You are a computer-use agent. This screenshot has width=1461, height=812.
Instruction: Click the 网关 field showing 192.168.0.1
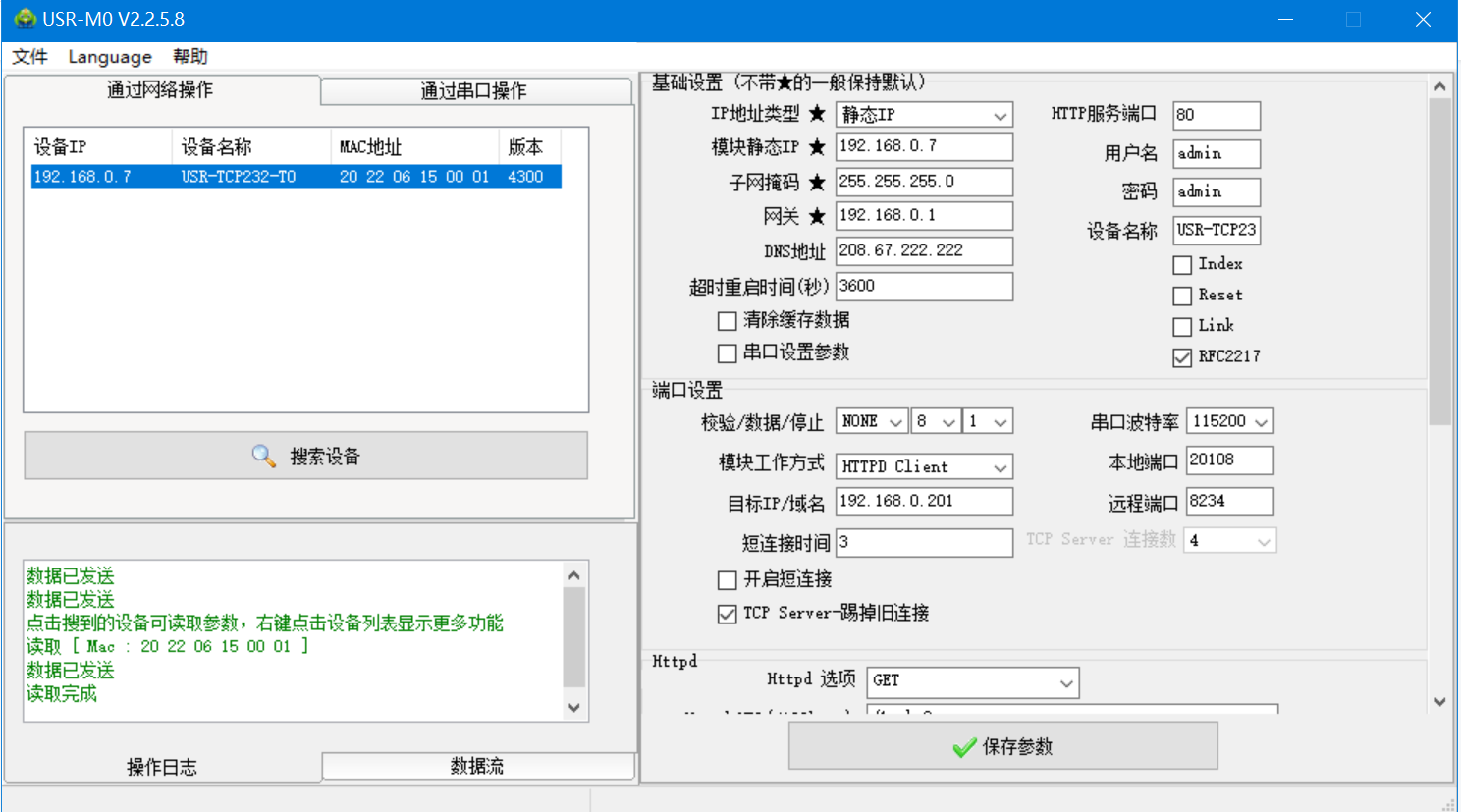click(924, 215)
